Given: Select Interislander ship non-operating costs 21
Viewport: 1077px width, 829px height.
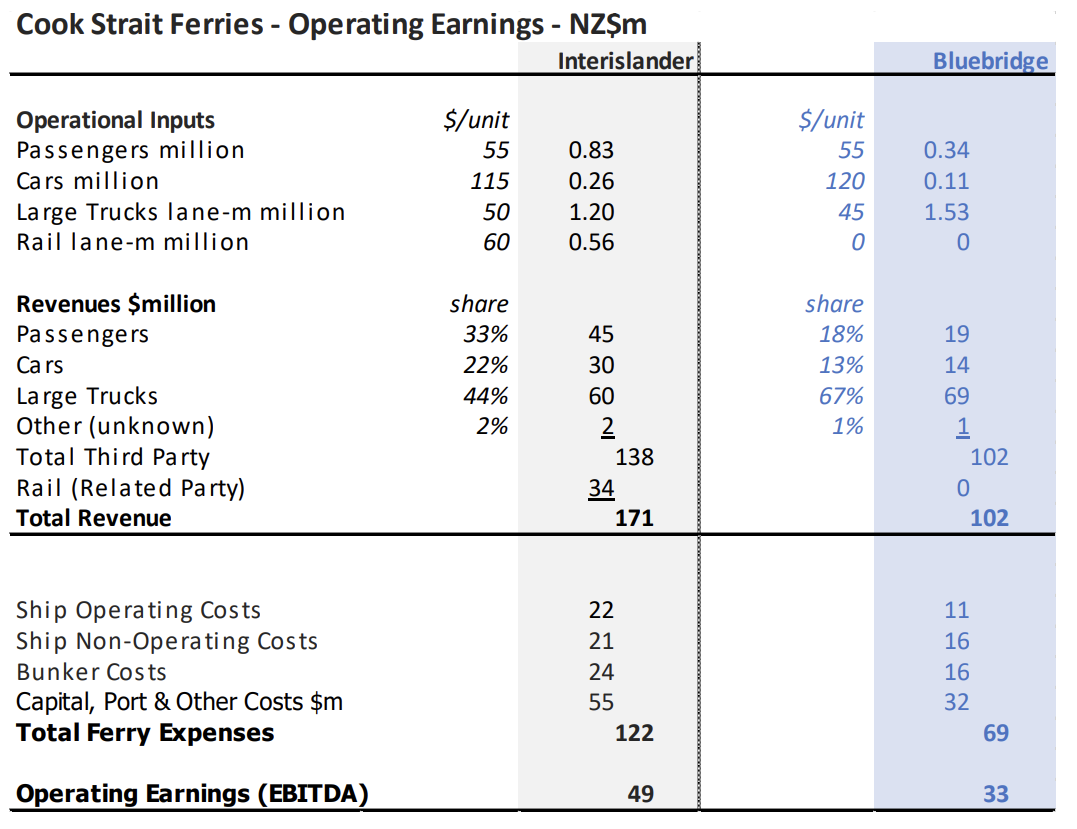Looking at the screenshot, I should pos(601,641).
